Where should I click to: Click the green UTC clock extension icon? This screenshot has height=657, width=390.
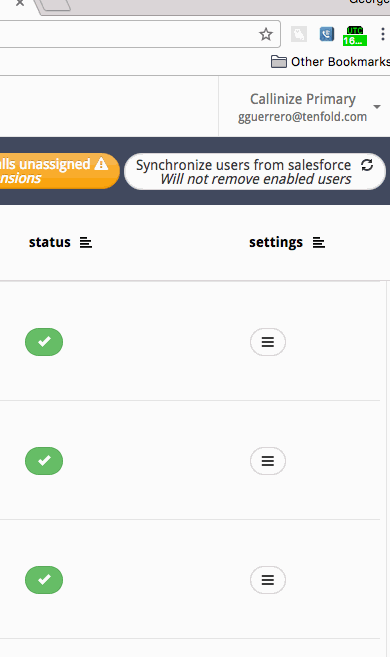[355, 36]
